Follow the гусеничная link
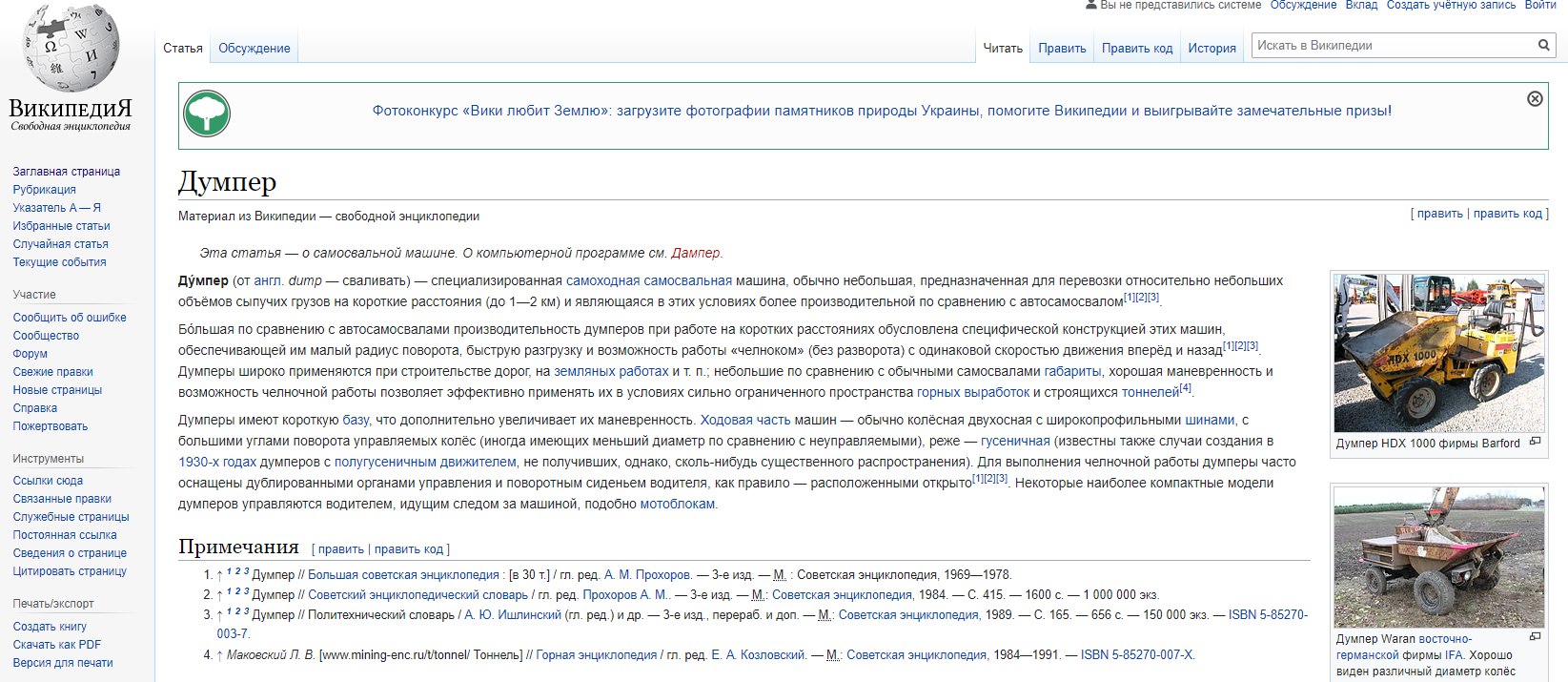Image resolution: width=1568 pixels, height=682 pixels. pos(1015,441)
